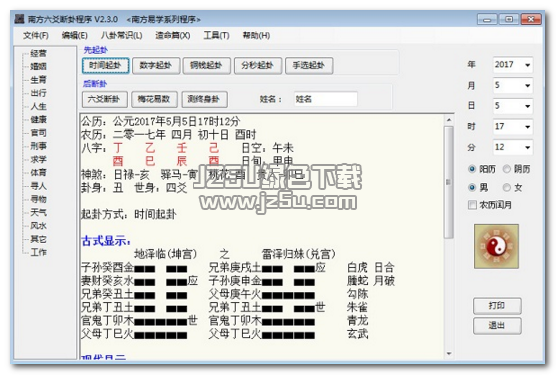556x375 pixels.
Task: Click the 分秒起卦 button
Action: [x=258, y=66]
